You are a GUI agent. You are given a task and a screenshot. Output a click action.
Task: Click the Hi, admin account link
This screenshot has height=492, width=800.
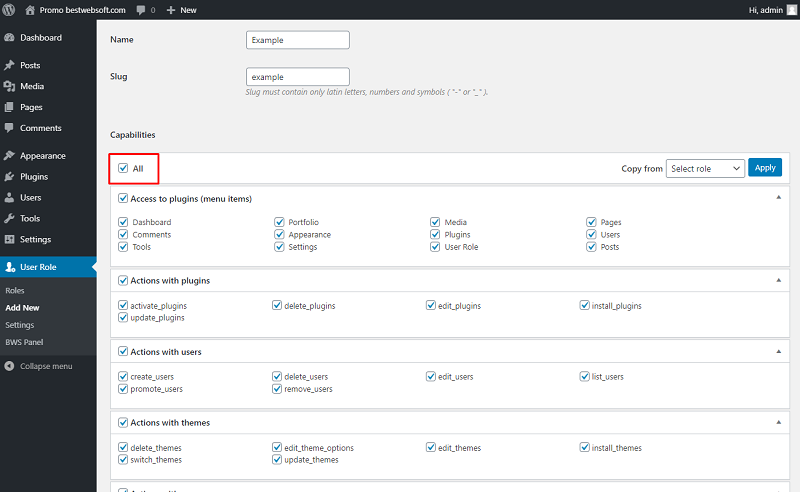pos(765,10)
